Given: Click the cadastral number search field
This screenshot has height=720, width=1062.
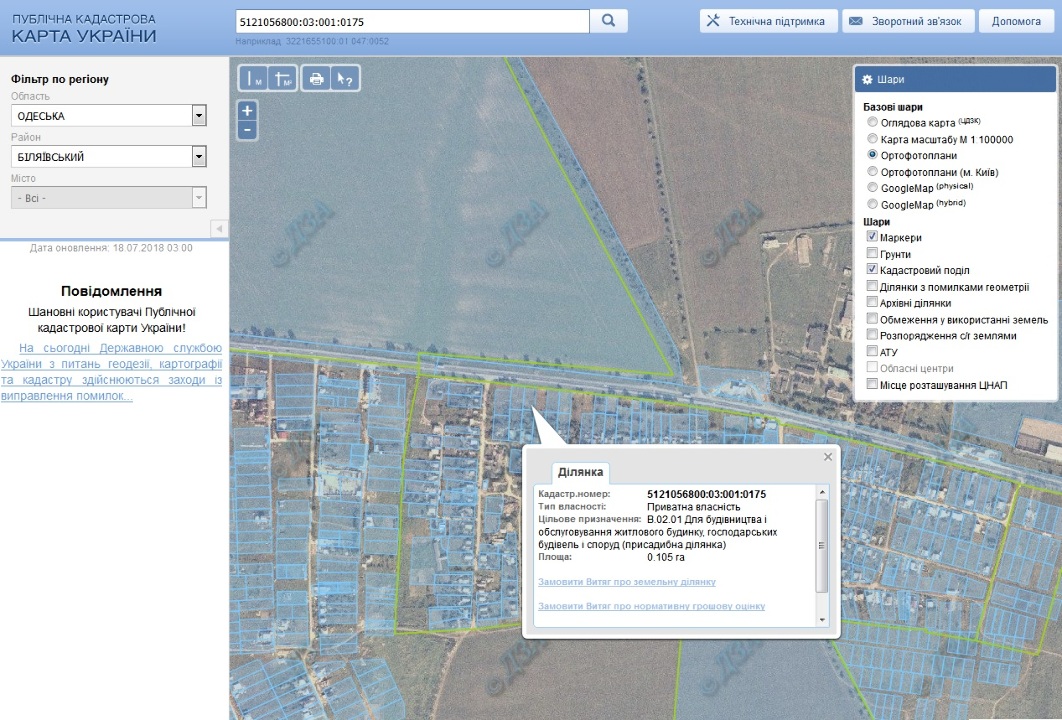Looking at the screenshot, I should coord(411,21).
